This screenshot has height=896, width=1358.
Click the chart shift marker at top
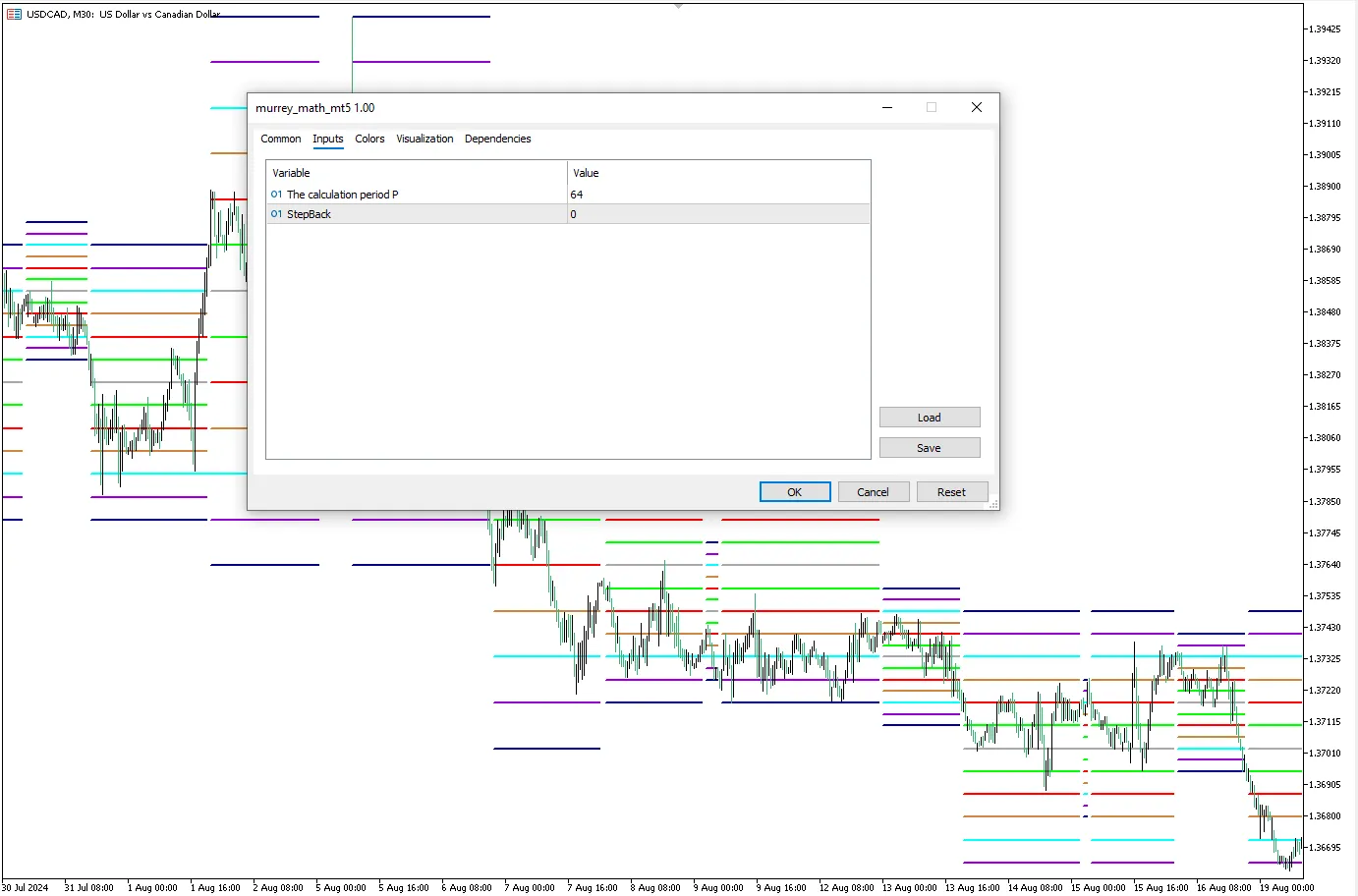click(x=678, y=6)
